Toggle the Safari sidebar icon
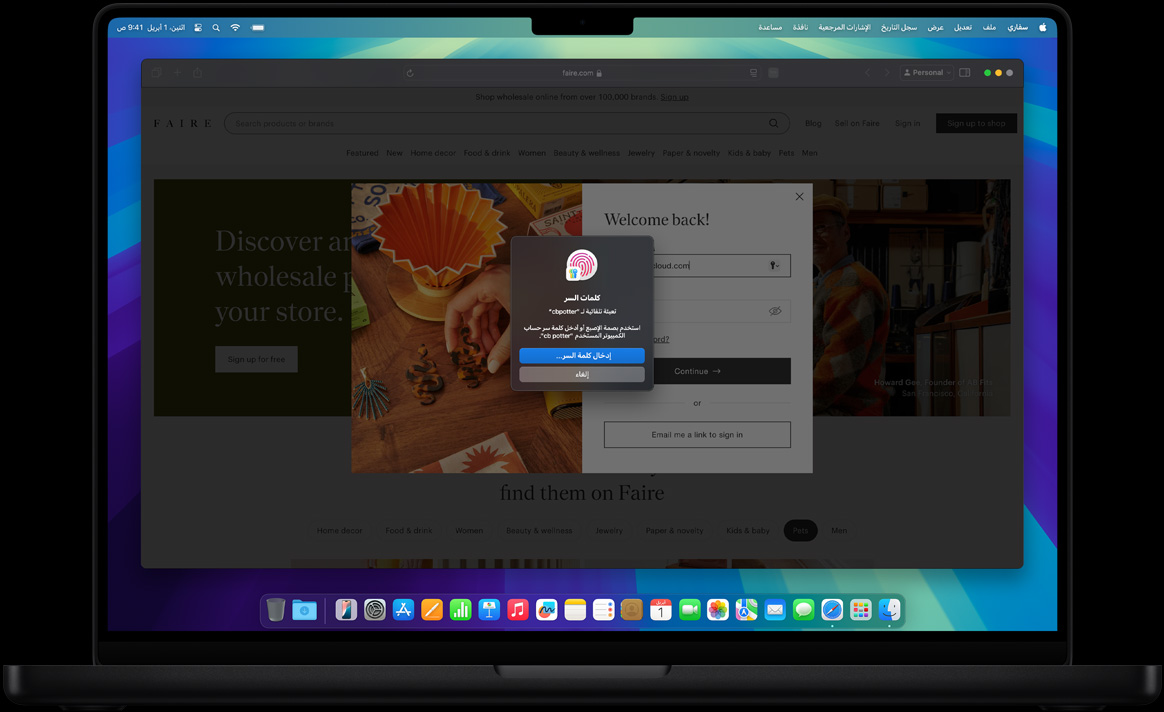1164x712 pixels. coord(964,73)
